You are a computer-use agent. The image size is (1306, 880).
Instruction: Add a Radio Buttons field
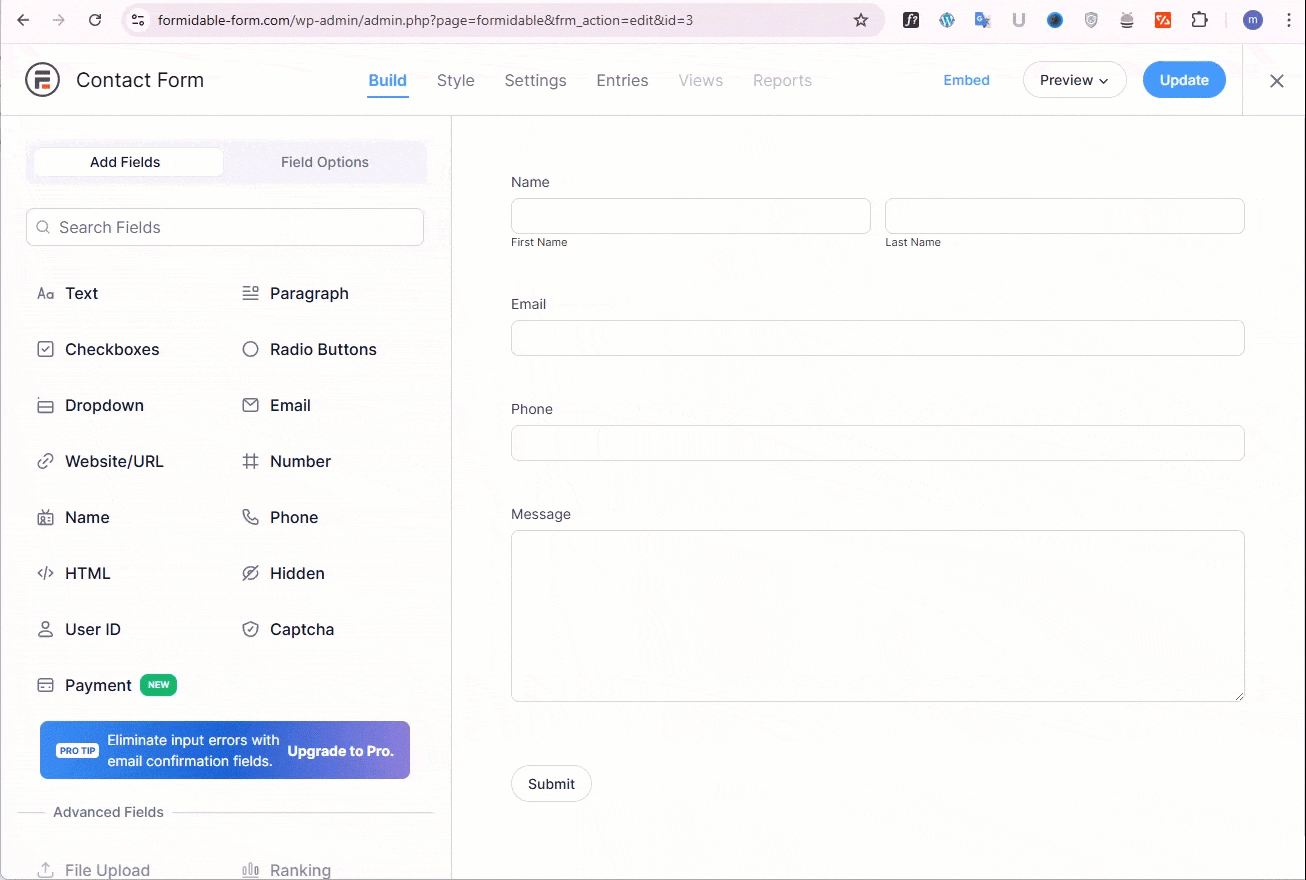322,349
